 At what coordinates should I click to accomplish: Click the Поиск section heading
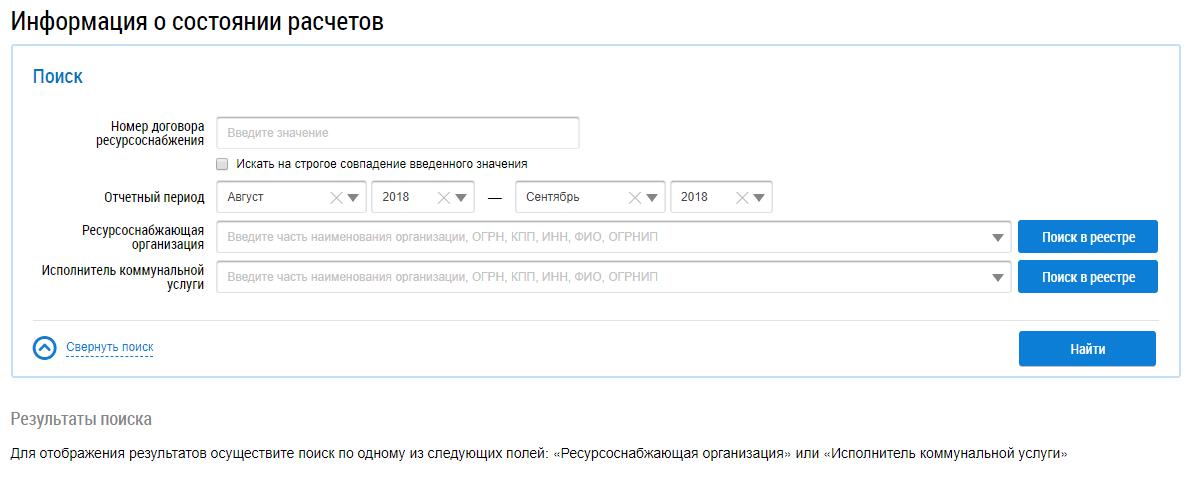pos(58,77)
